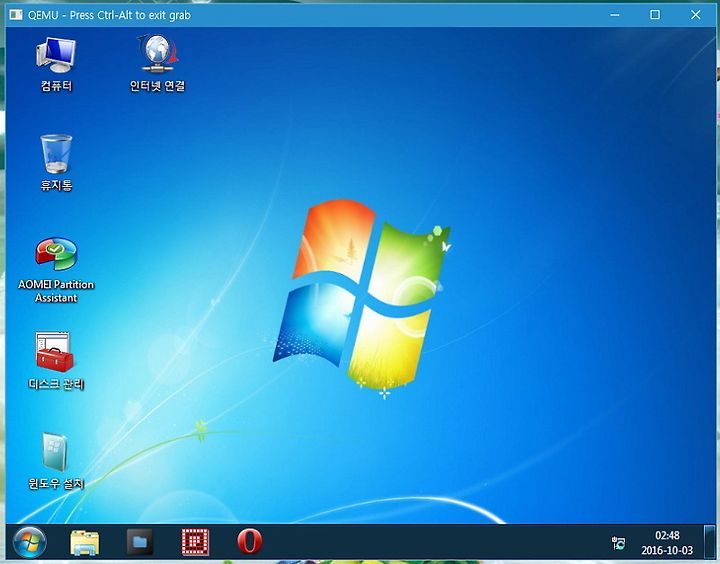
Task: Launch the red grid taskbar application
Action: (x=195, y=542)
